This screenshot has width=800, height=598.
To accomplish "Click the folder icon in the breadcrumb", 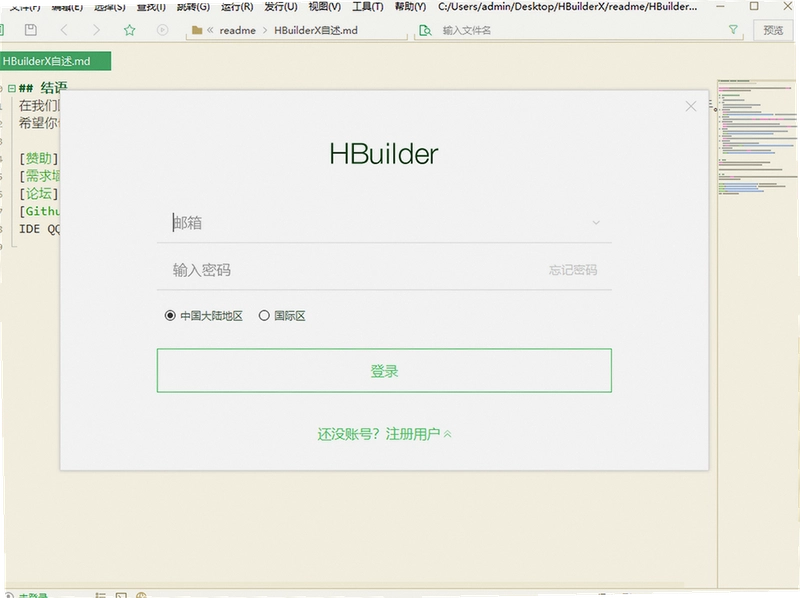I will 197,31.
